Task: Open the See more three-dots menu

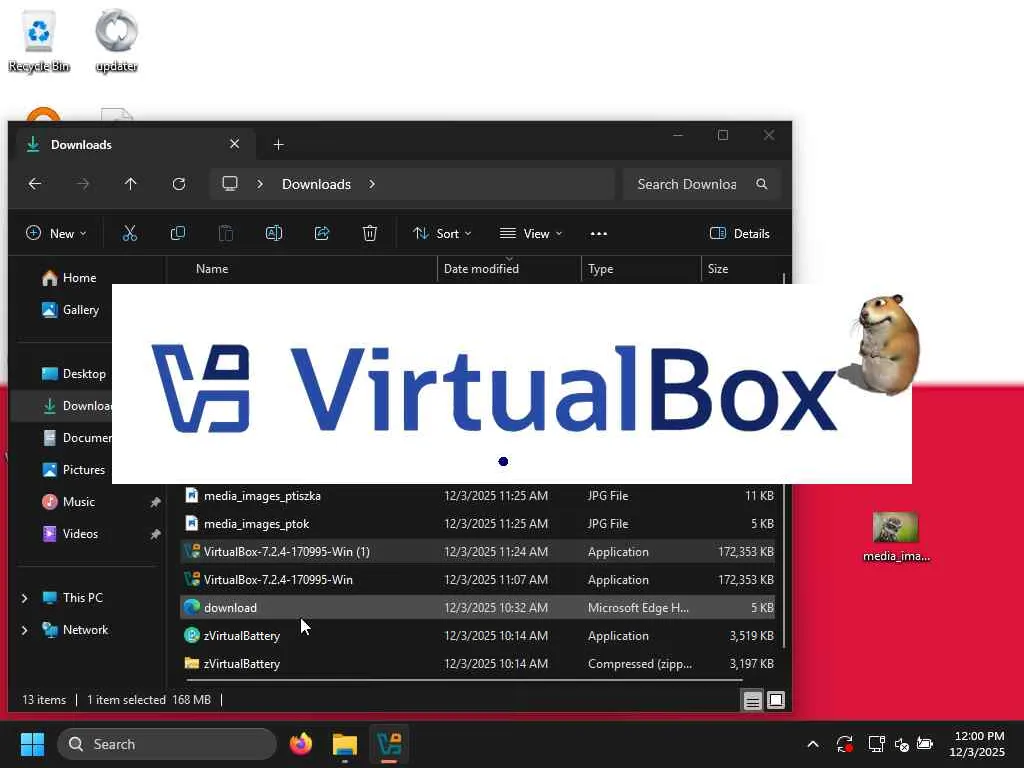Action: 599,234
